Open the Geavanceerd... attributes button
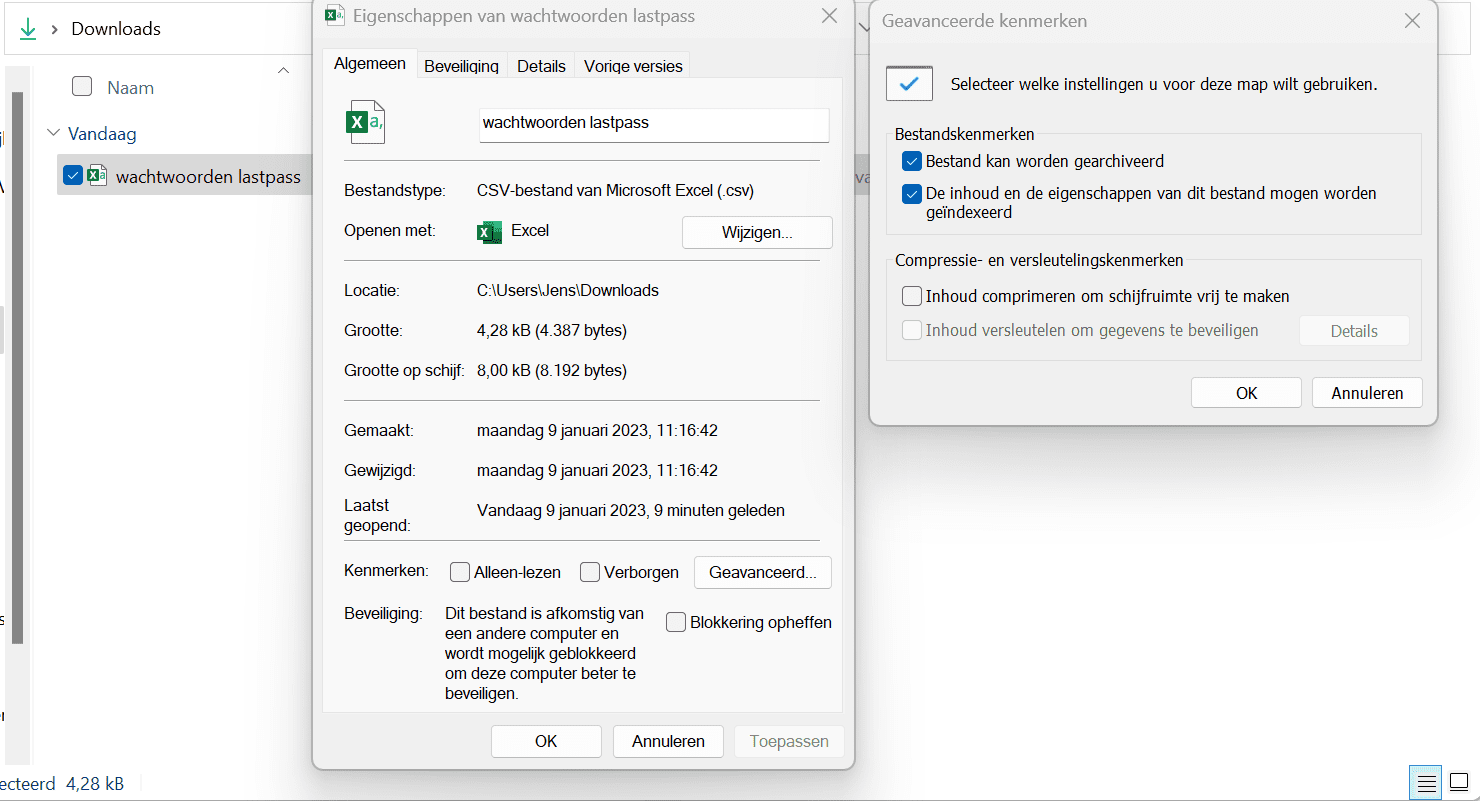This screenshot has width=1480, height=801. pos(763,572)
